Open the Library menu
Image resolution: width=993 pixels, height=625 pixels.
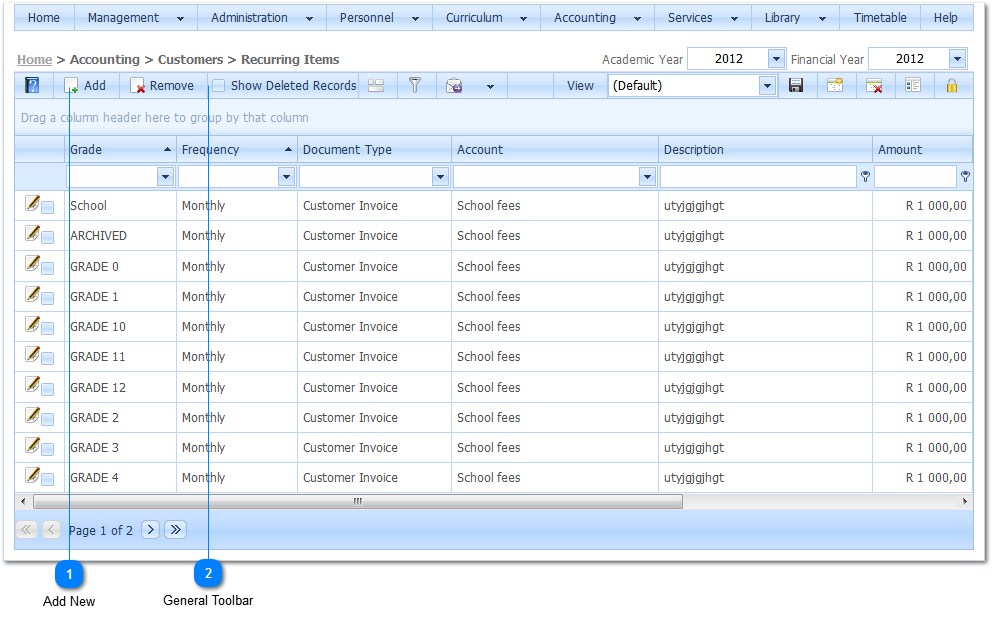[x=795, y=18]
